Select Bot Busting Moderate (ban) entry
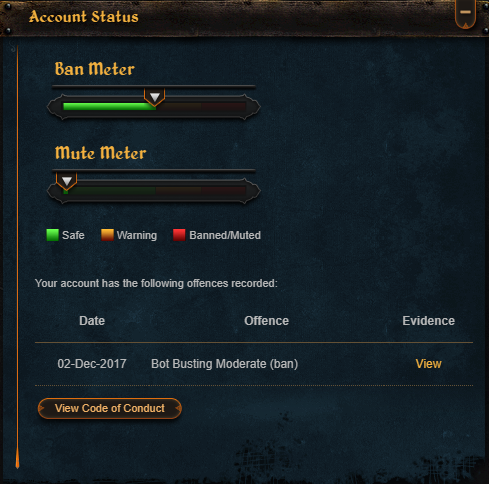This screenshot has height=484, width=489. 224,364
